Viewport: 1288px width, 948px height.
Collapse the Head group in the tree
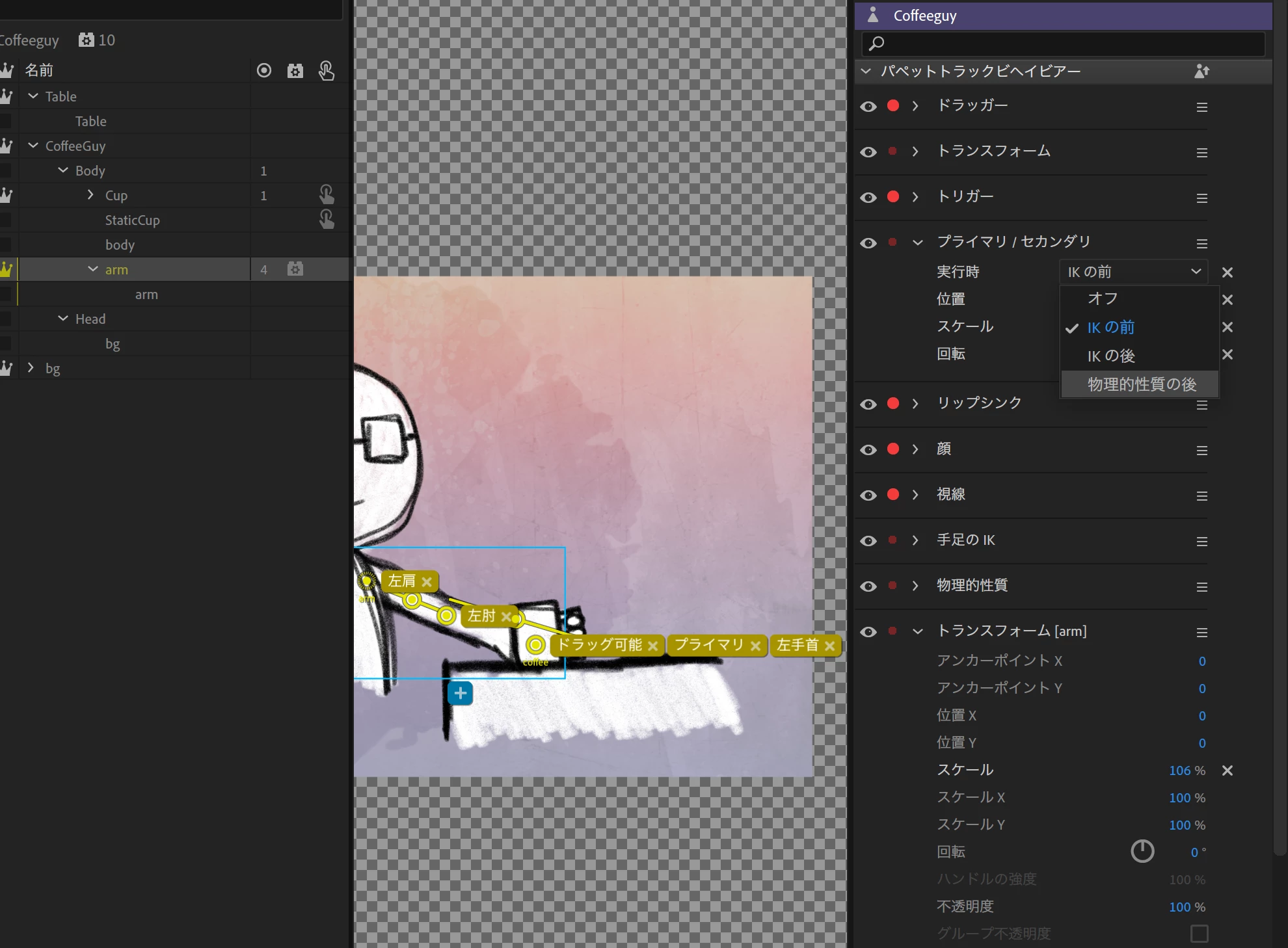pyautogui.click(x=63, y=319)
